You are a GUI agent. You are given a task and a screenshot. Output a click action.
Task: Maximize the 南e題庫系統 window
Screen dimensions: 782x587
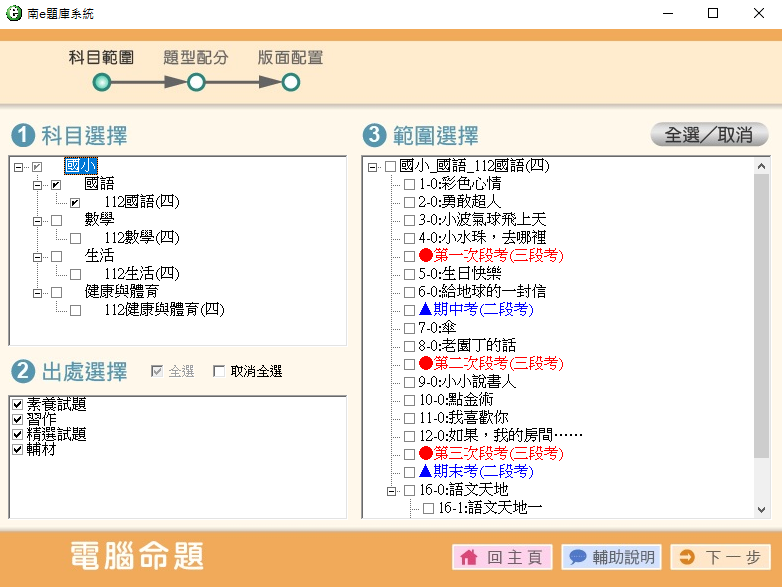pos(713,13)
